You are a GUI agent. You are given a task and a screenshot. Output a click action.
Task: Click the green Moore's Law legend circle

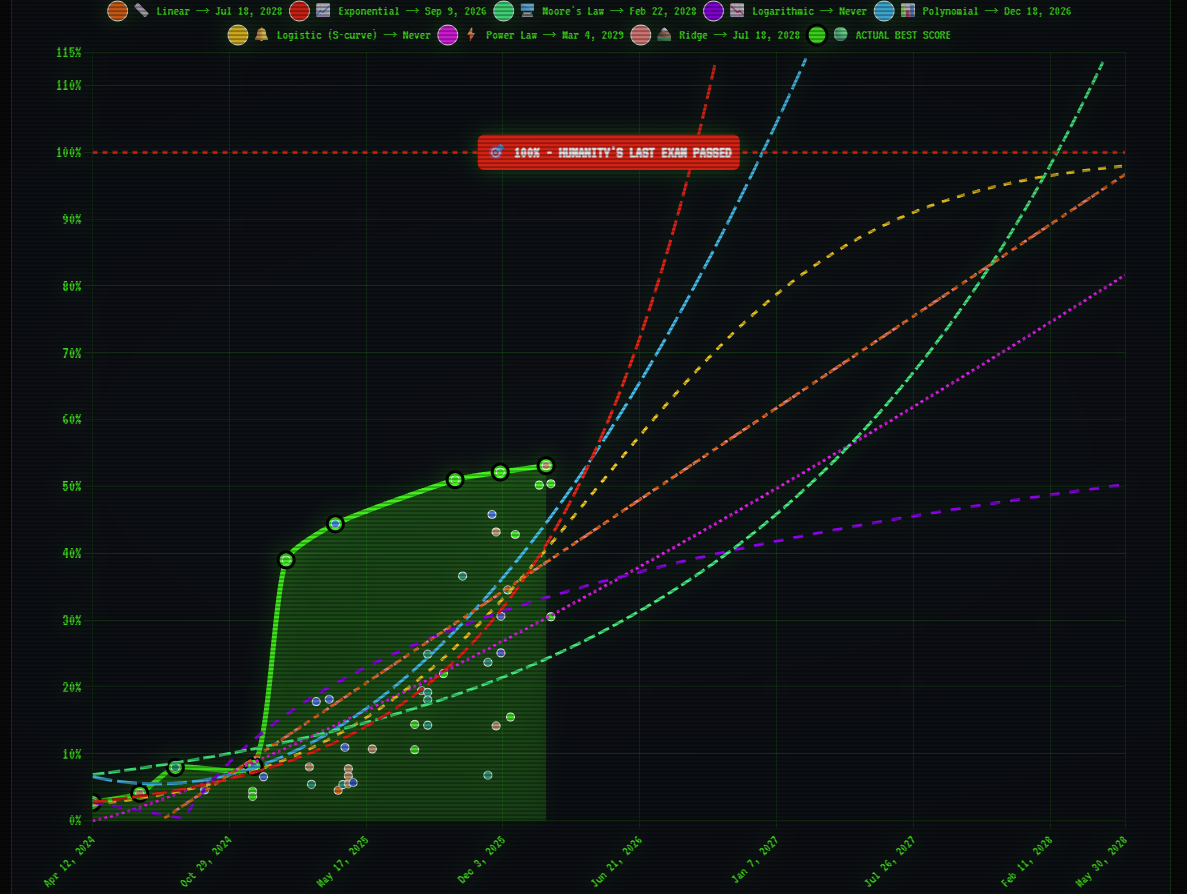503,11
